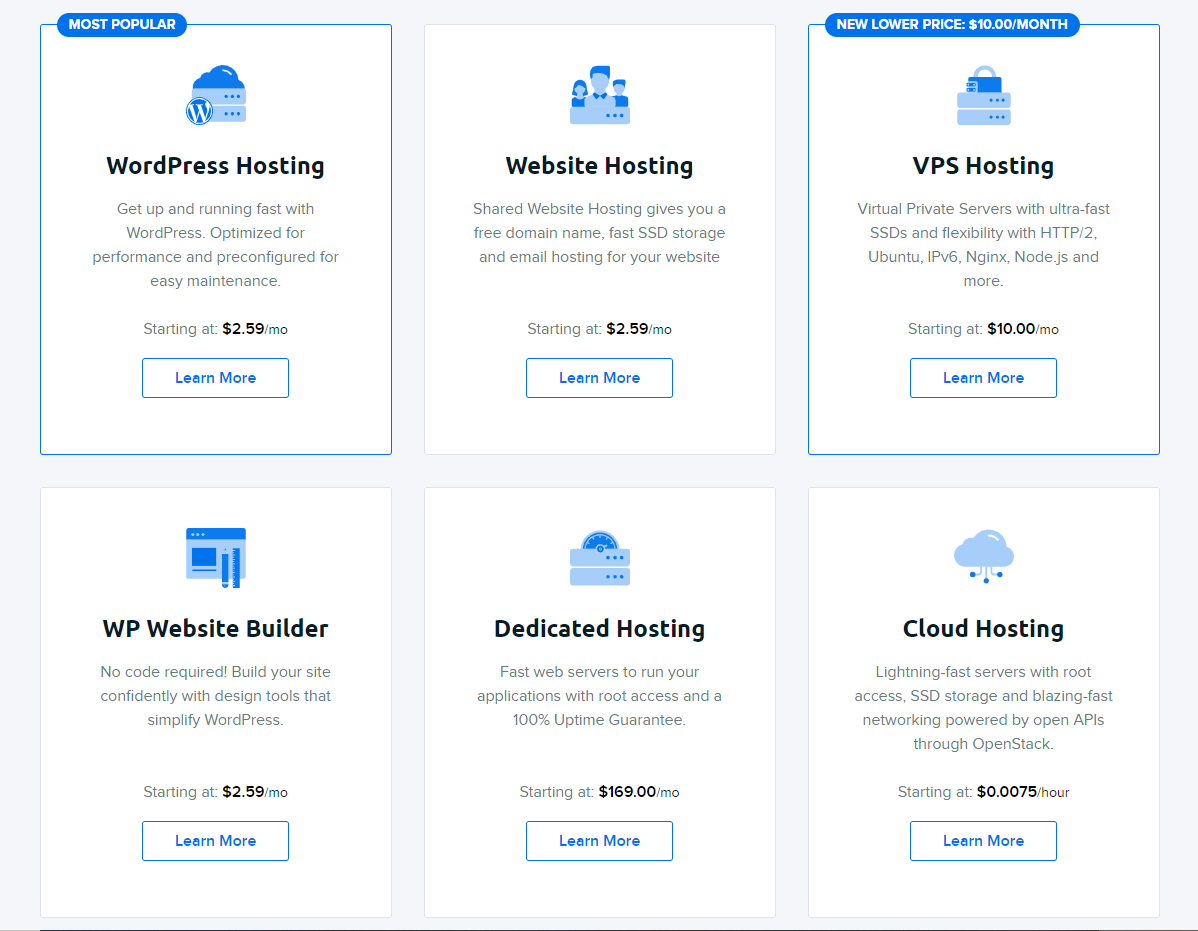Click the $169.00/mo Dedicated starting price

[x=639, y=792]
